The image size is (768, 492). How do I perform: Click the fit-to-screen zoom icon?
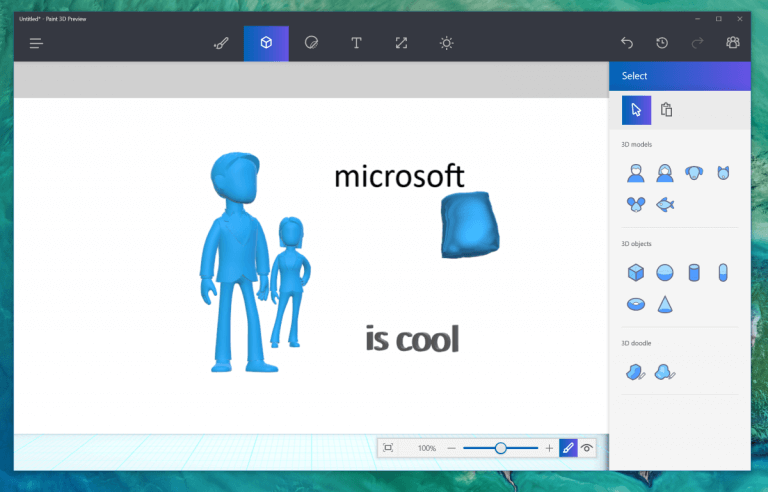(x=388, y=448)
